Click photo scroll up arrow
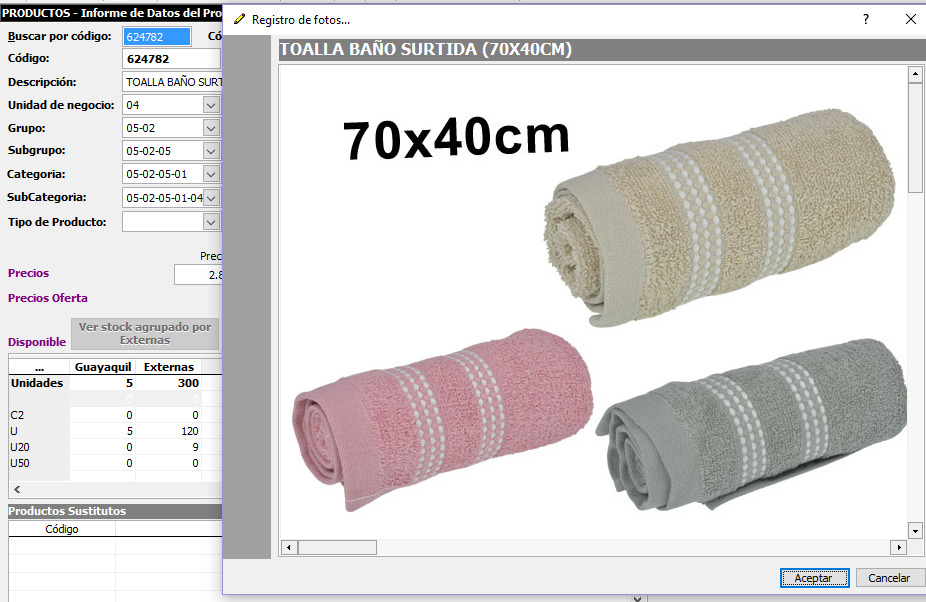The width and height of the screenshot is (926, 602). click(915, 75)
